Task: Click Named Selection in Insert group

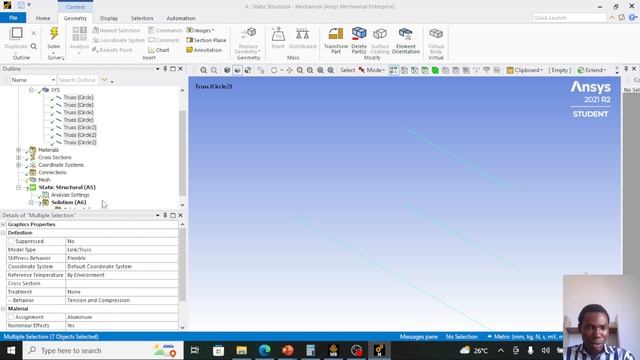Action: (x=116, y=30)
